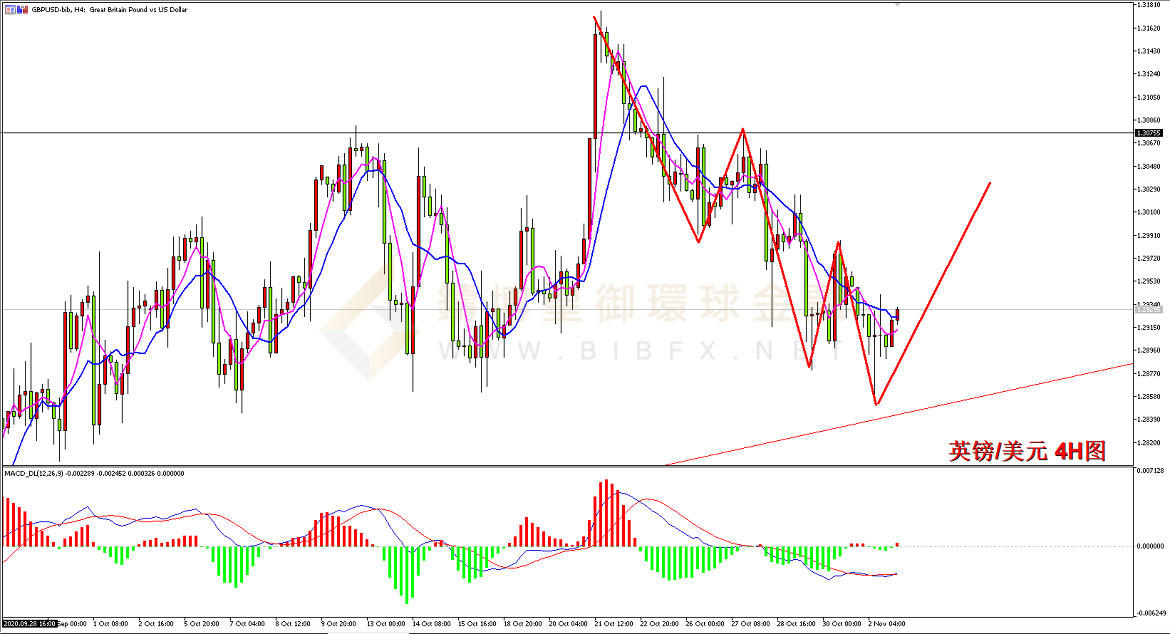This screenshot has height=634, width=1170.
Task: Click the highlighted 2020.09.28 16:00 date label
Action: coord(29,624)
